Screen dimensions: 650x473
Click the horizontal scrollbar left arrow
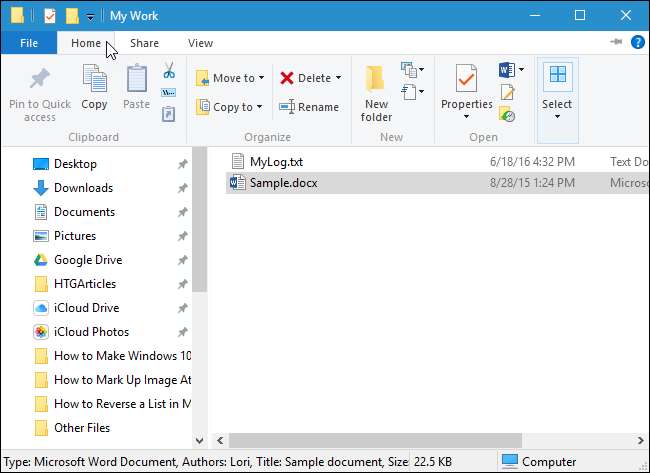(x=220, y=440)
